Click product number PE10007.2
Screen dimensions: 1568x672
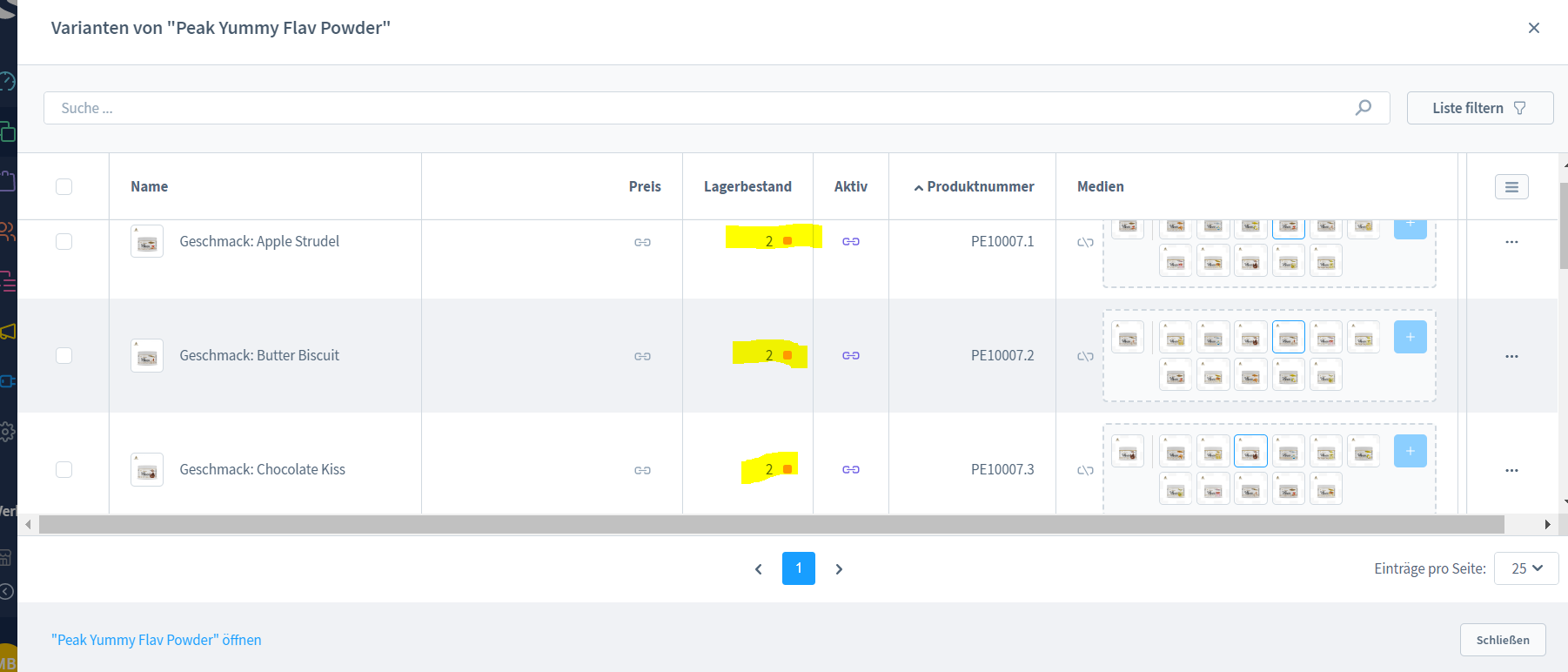(1002, 355)
